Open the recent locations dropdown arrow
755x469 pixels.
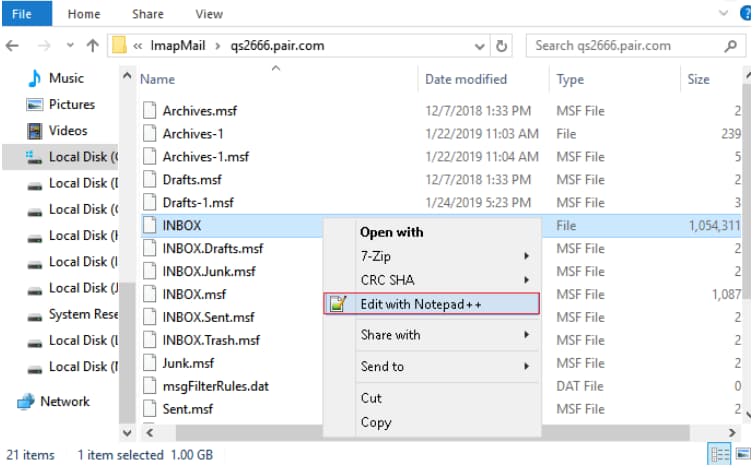70,46
